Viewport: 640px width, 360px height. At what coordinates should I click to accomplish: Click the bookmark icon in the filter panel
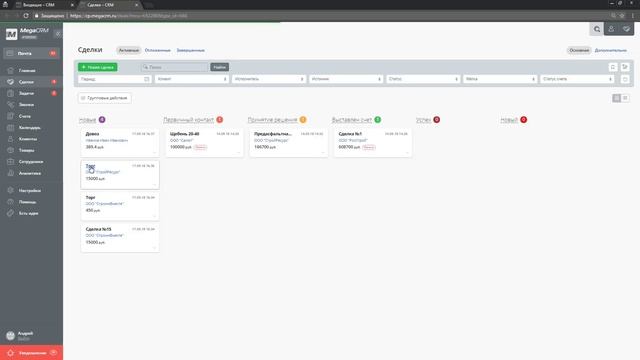613,67
